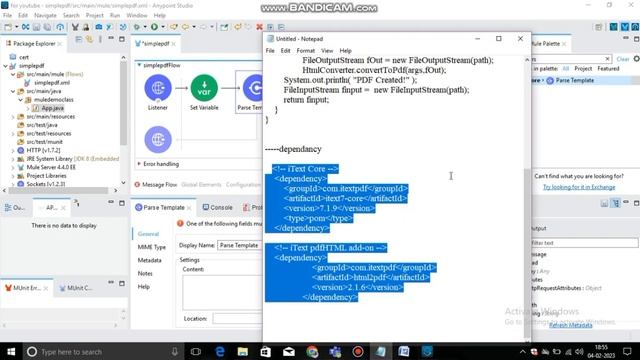Viewport: 640px width, 360px height.
Task: Click the clear X in palette search
Action: point(607,59)
